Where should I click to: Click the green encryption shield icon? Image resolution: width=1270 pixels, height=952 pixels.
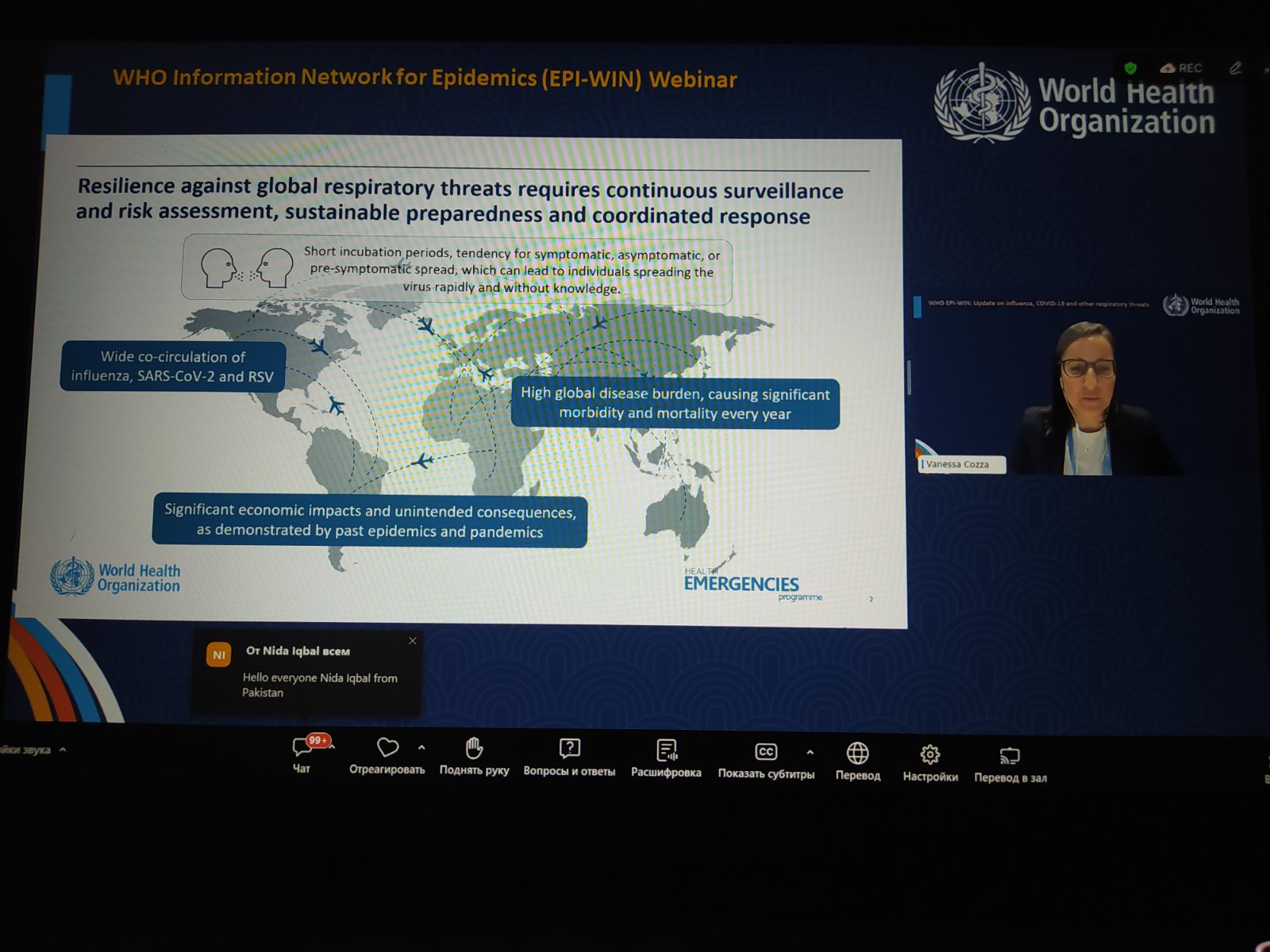click(x=1130, y=68)
